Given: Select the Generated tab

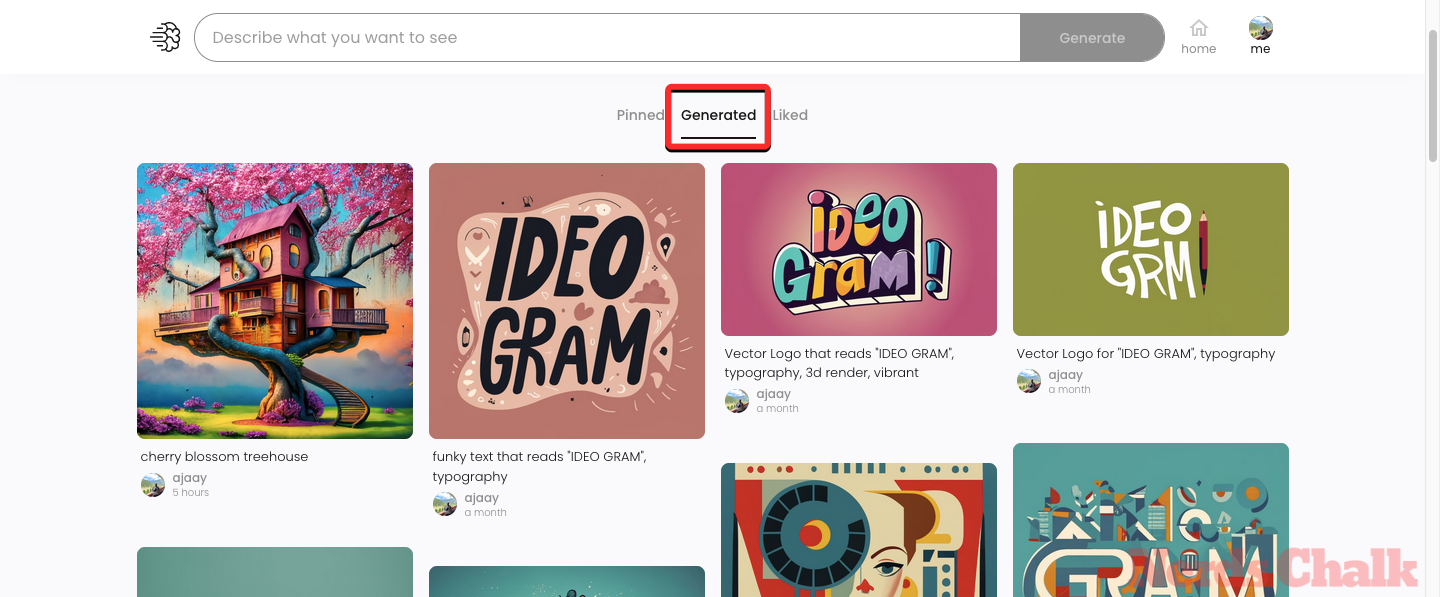Looking at the screenshot, I should (718, 115).
